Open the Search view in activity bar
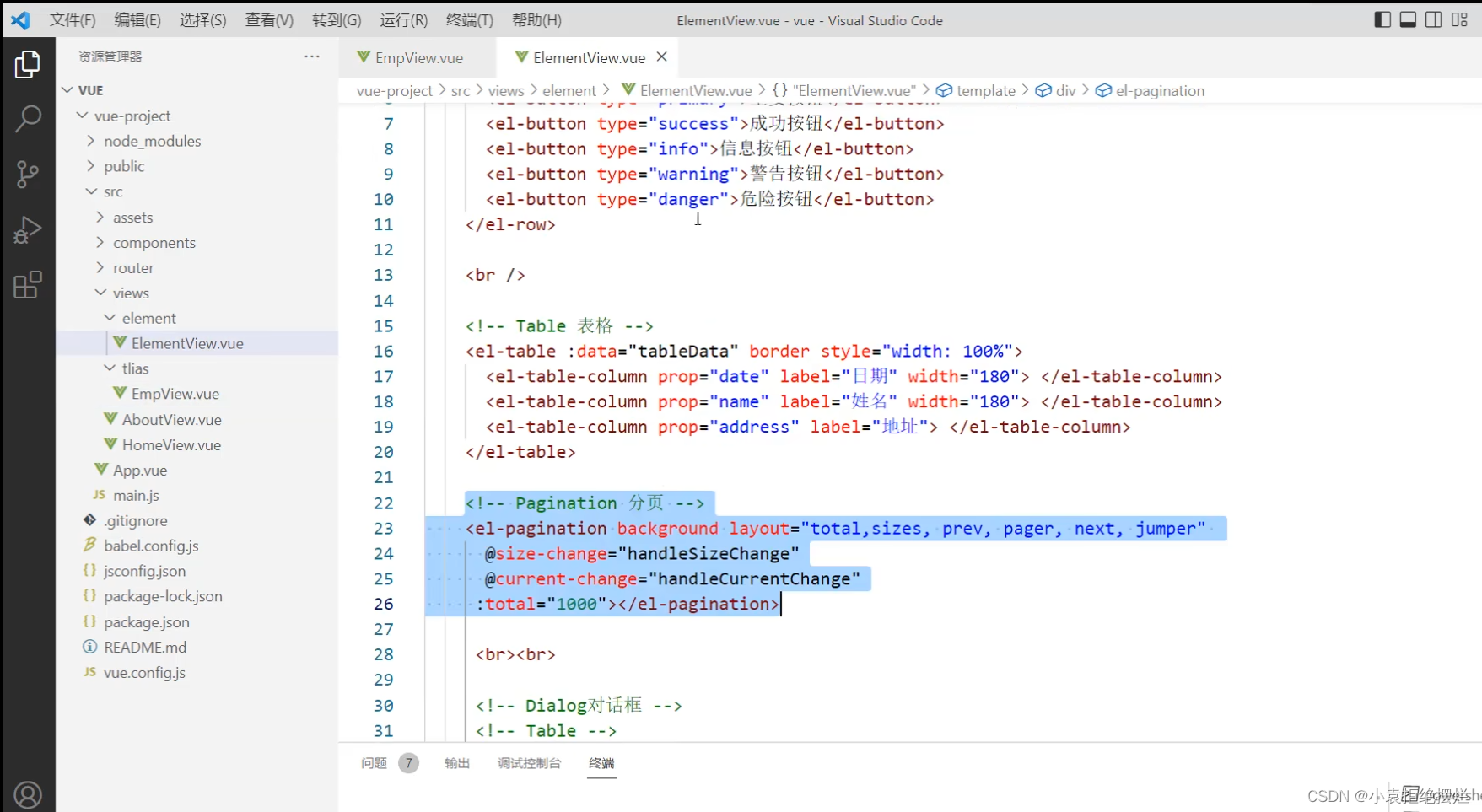This screenshot has height=812, width=1482. [27, 119]
